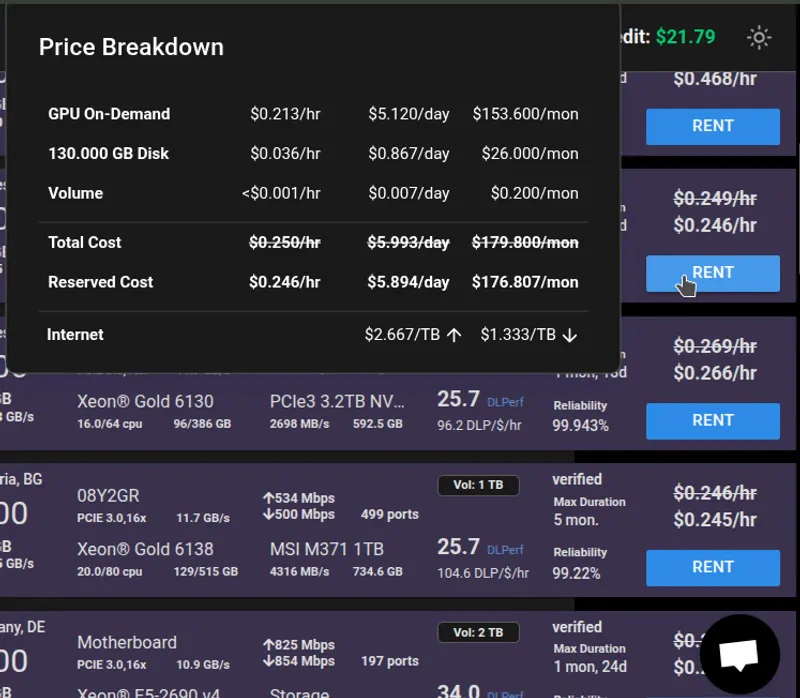This screenshot has width=800, height=698.
Task: Click the 99.22% reliability value
Action: click(577, 573)
